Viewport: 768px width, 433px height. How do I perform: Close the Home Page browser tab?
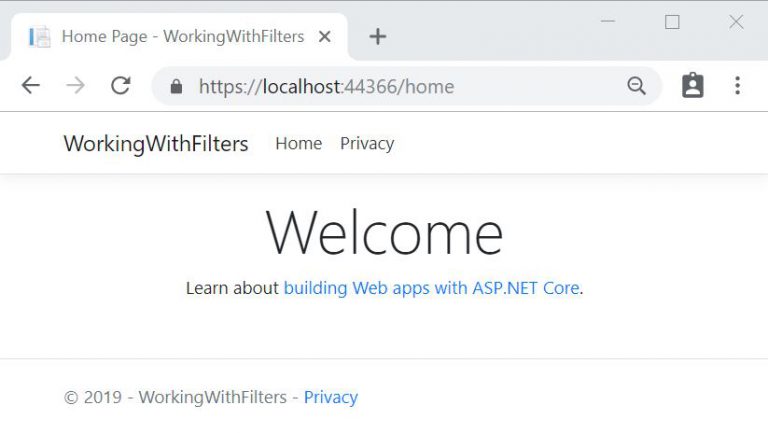click(x=324, y=37)
